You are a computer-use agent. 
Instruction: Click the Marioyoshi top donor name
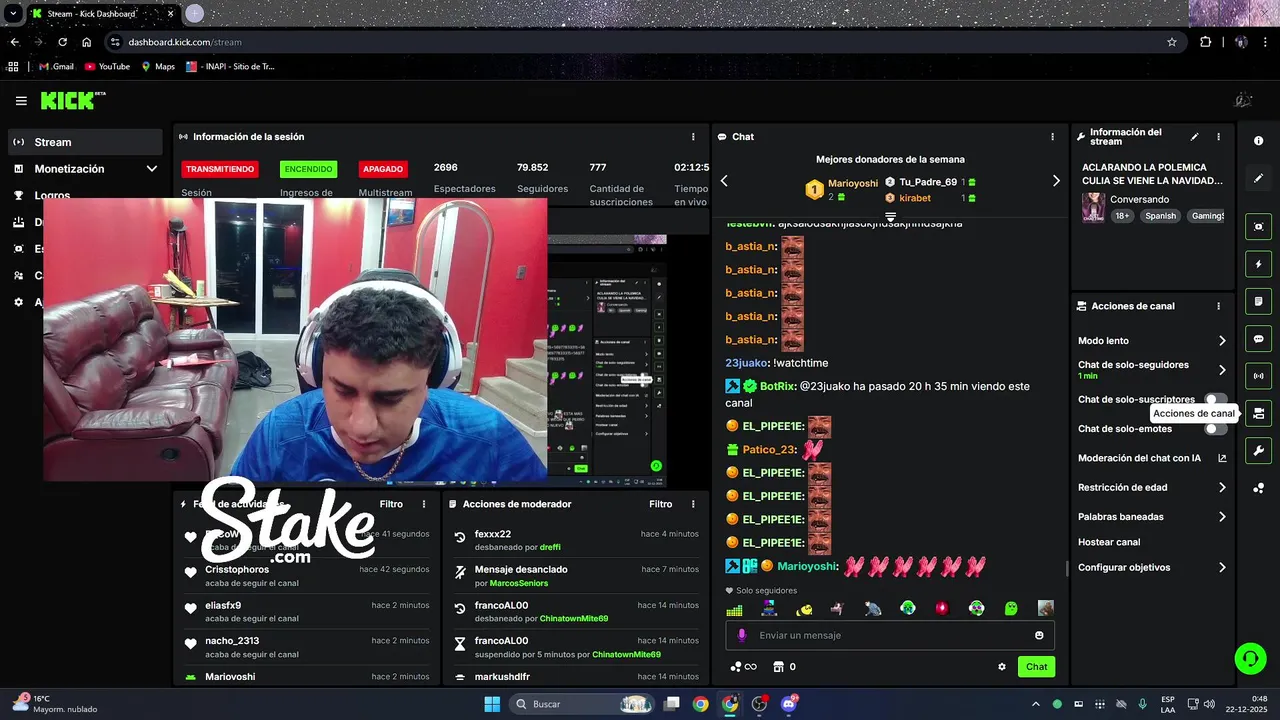coord(853,183)
